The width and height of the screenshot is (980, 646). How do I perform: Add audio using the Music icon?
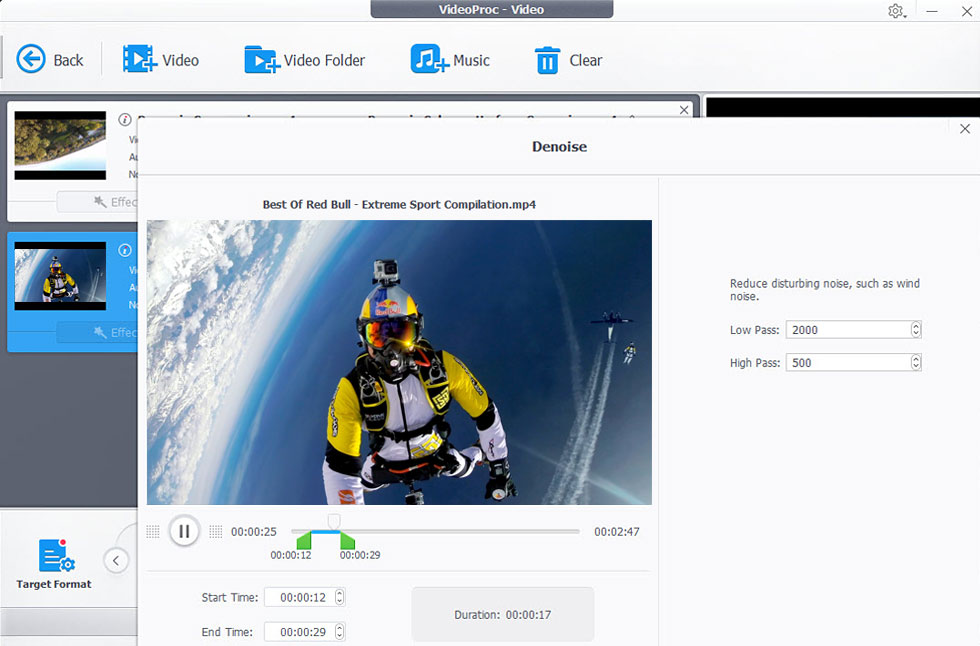(428, 60)
